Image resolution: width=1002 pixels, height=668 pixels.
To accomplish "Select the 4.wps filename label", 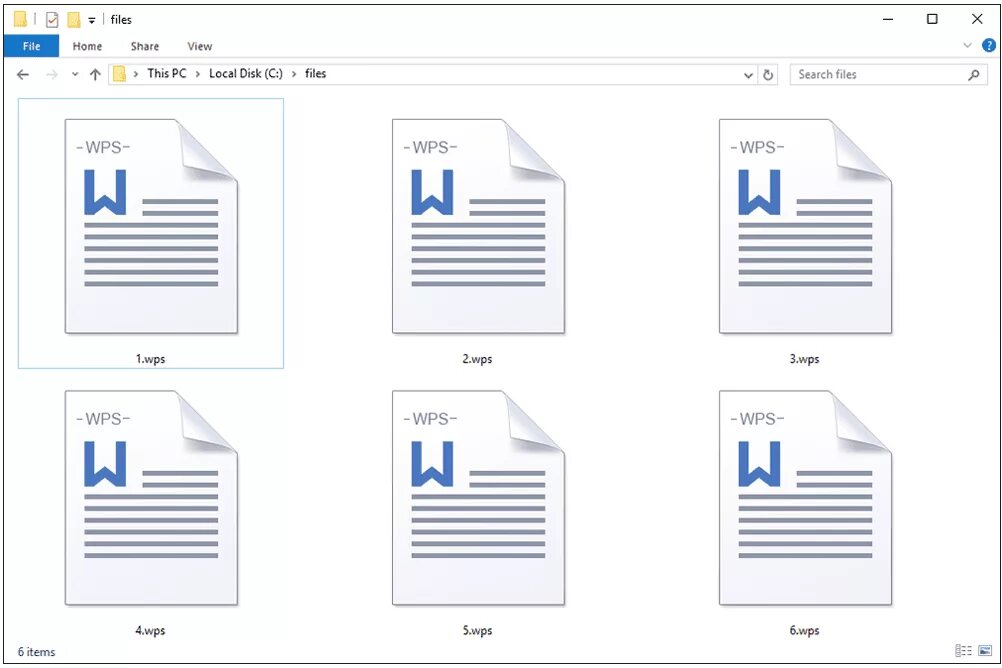I will point(151,630).
